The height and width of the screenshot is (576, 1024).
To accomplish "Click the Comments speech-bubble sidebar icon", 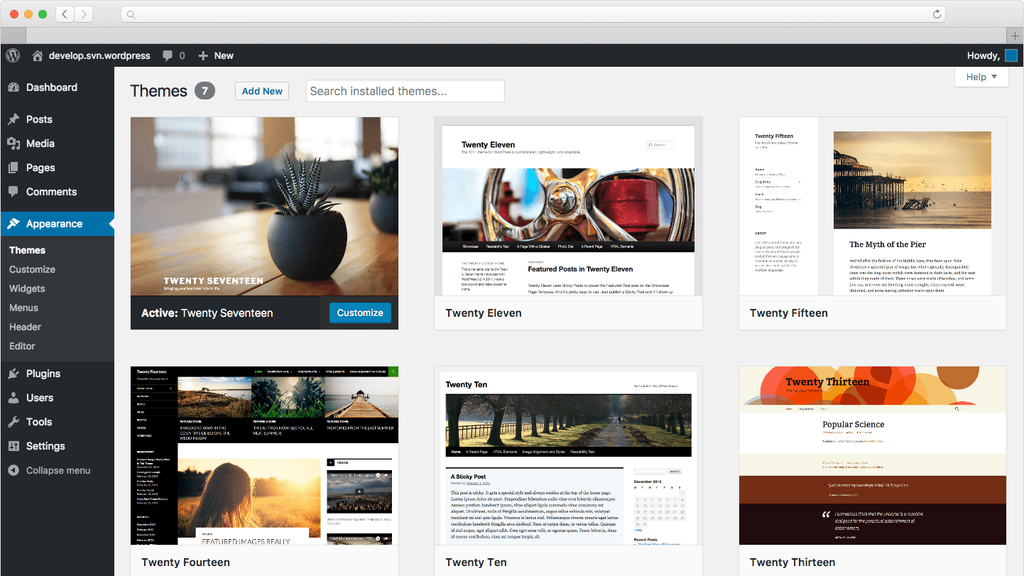I will 14,191.
